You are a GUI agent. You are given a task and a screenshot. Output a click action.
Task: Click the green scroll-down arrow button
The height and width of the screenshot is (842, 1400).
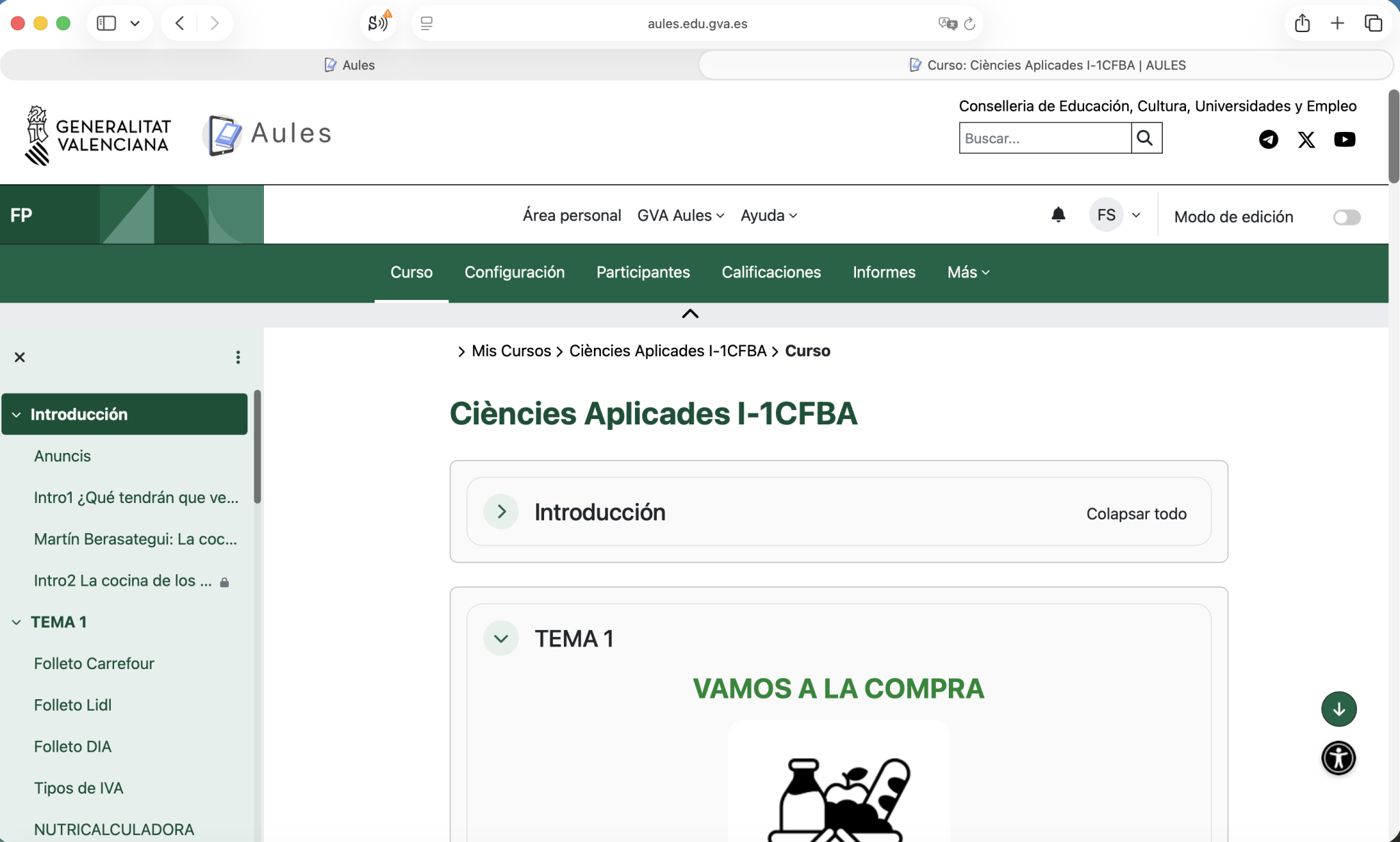1338,709
